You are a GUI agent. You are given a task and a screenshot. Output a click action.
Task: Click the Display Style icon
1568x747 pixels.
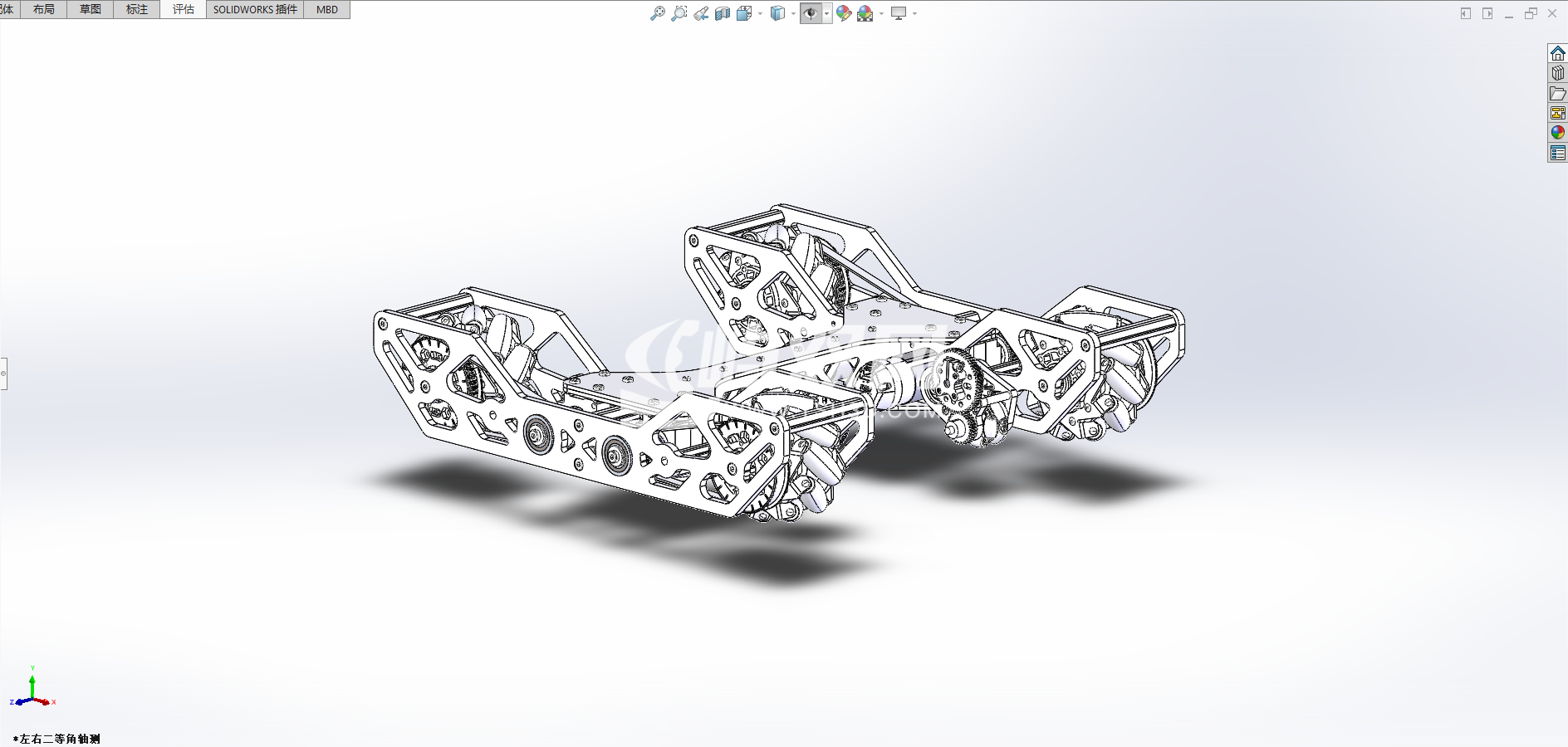777,13
